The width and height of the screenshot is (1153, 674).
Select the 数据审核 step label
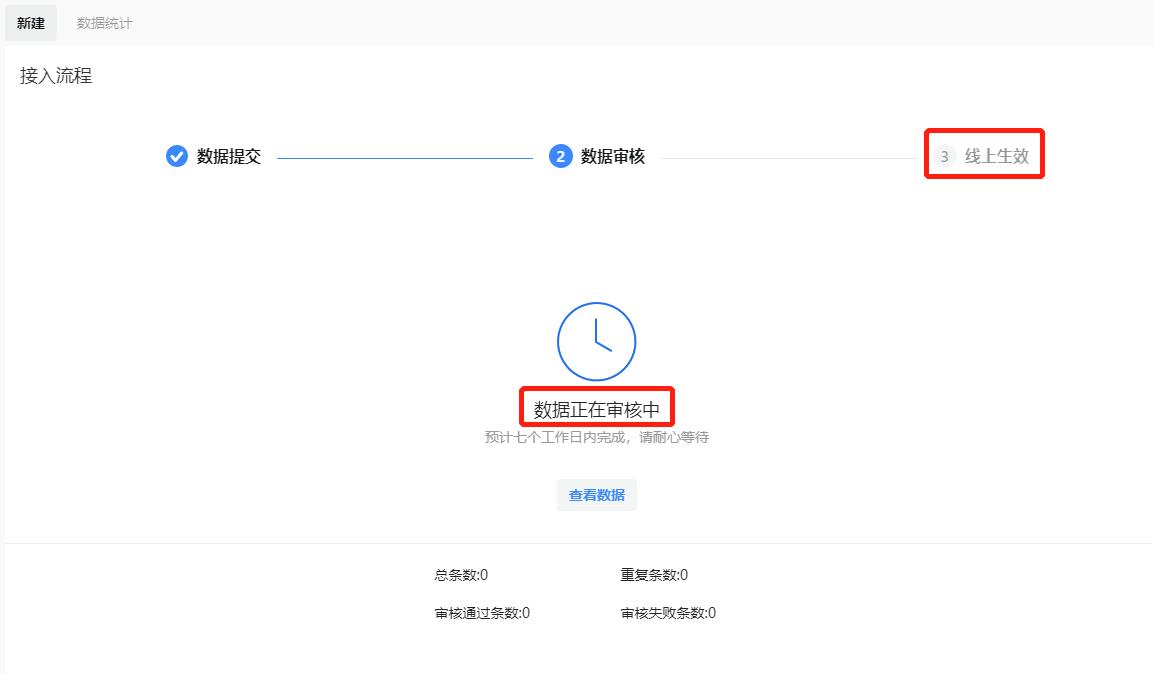pos(613,156)
